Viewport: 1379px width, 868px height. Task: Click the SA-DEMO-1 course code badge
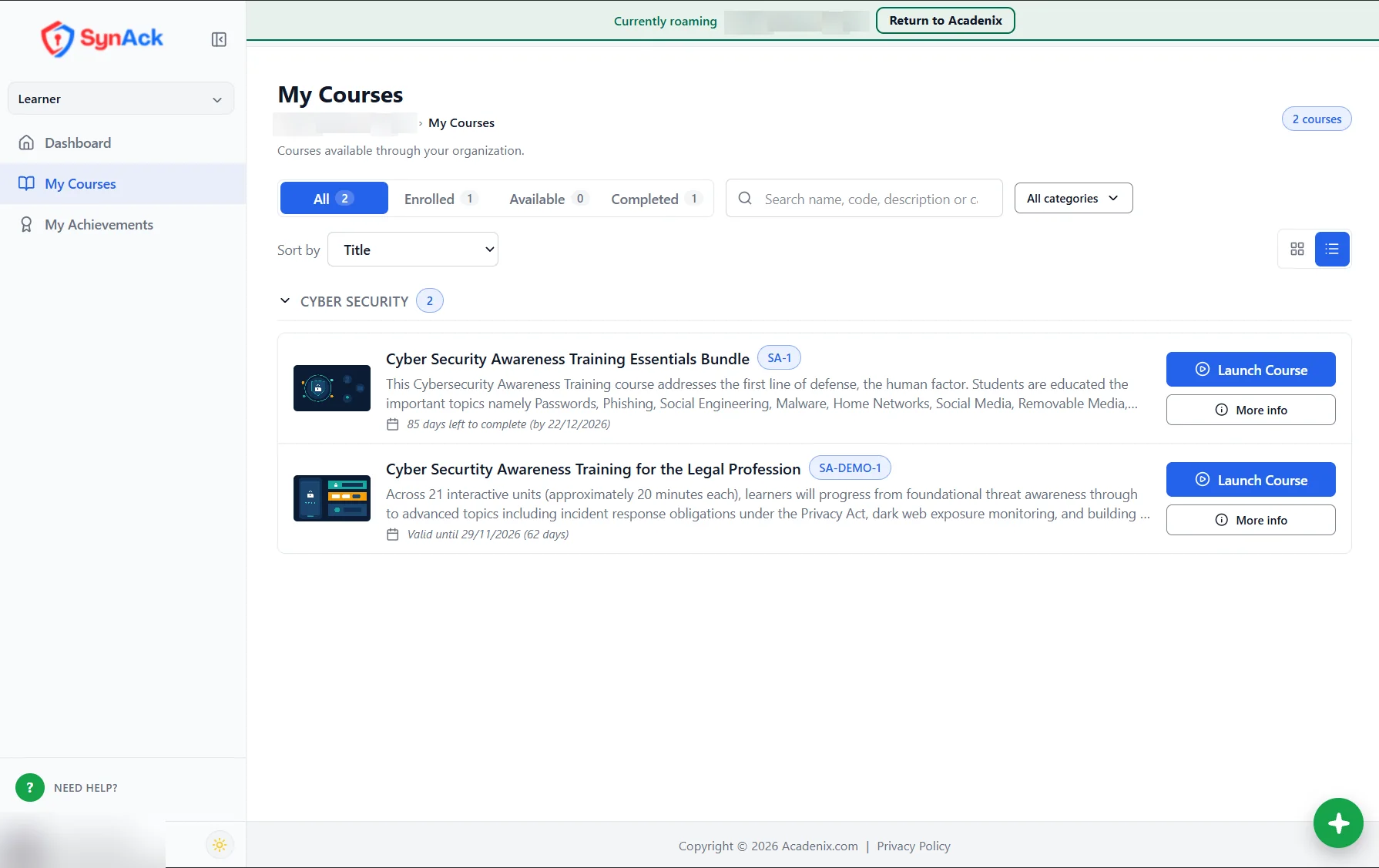pos(850,468)
